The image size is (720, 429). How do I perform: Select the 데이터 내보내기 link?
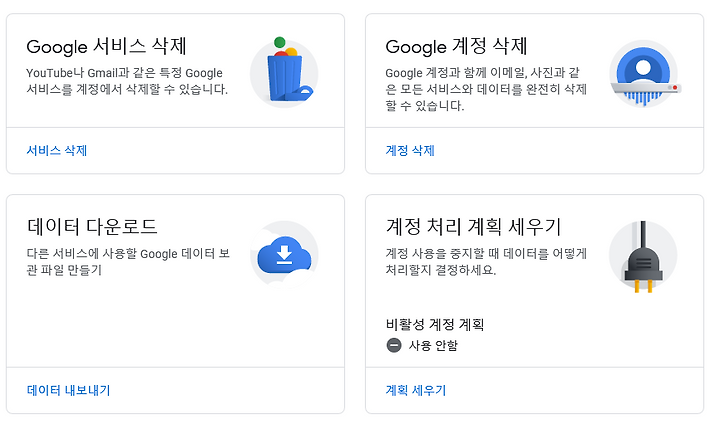(68, 390)
